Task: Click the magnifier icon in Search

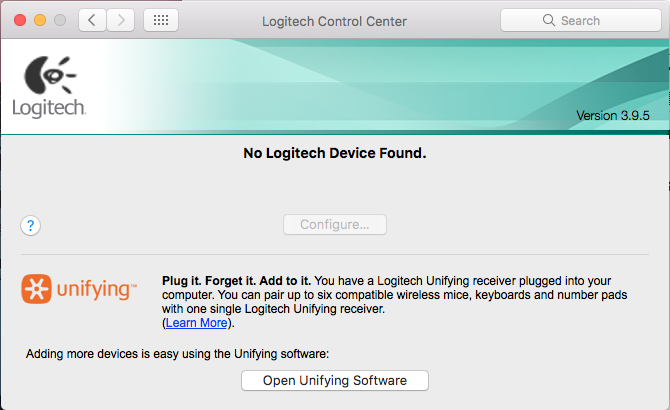Action: 548,20
